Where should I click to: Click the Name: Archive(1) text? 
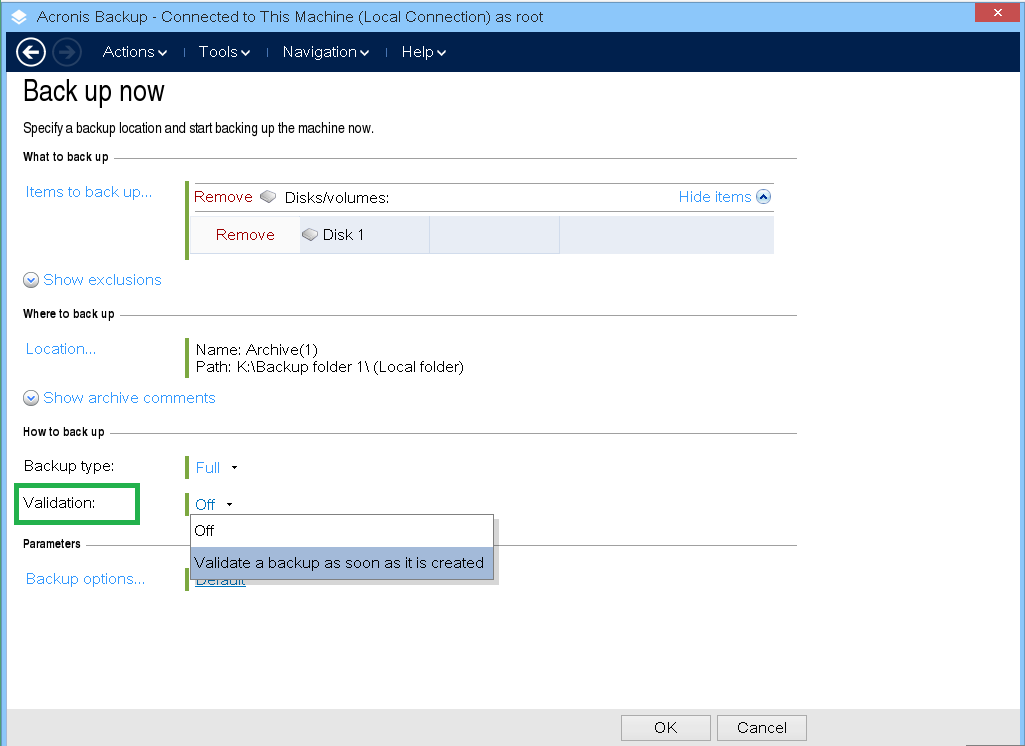[x=257, y=350]
